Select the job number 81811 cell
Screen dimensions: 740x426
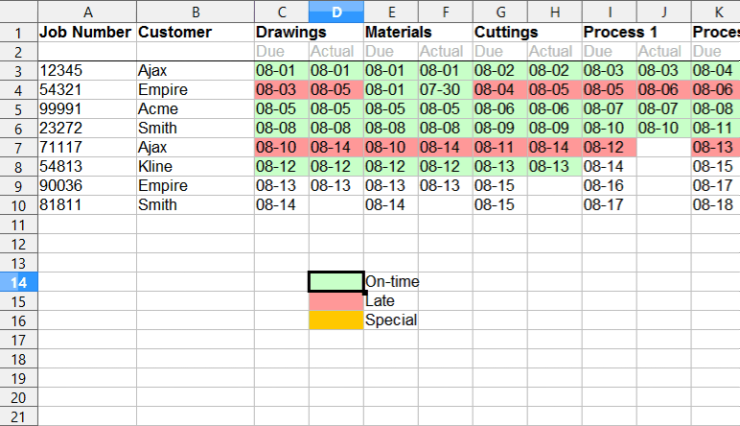point(86,205)
